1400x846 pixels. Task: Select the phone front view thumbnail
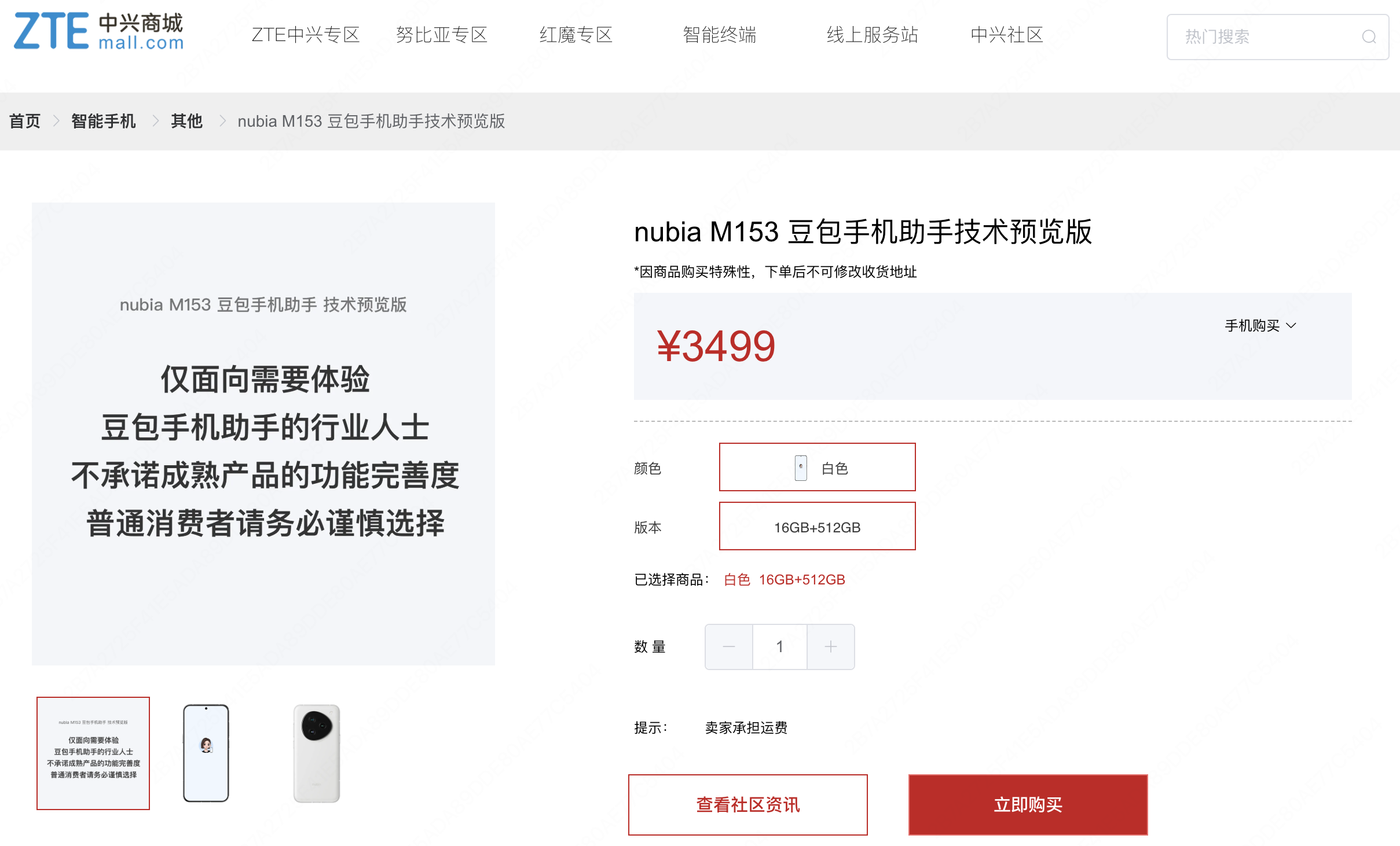pos(206,753)
